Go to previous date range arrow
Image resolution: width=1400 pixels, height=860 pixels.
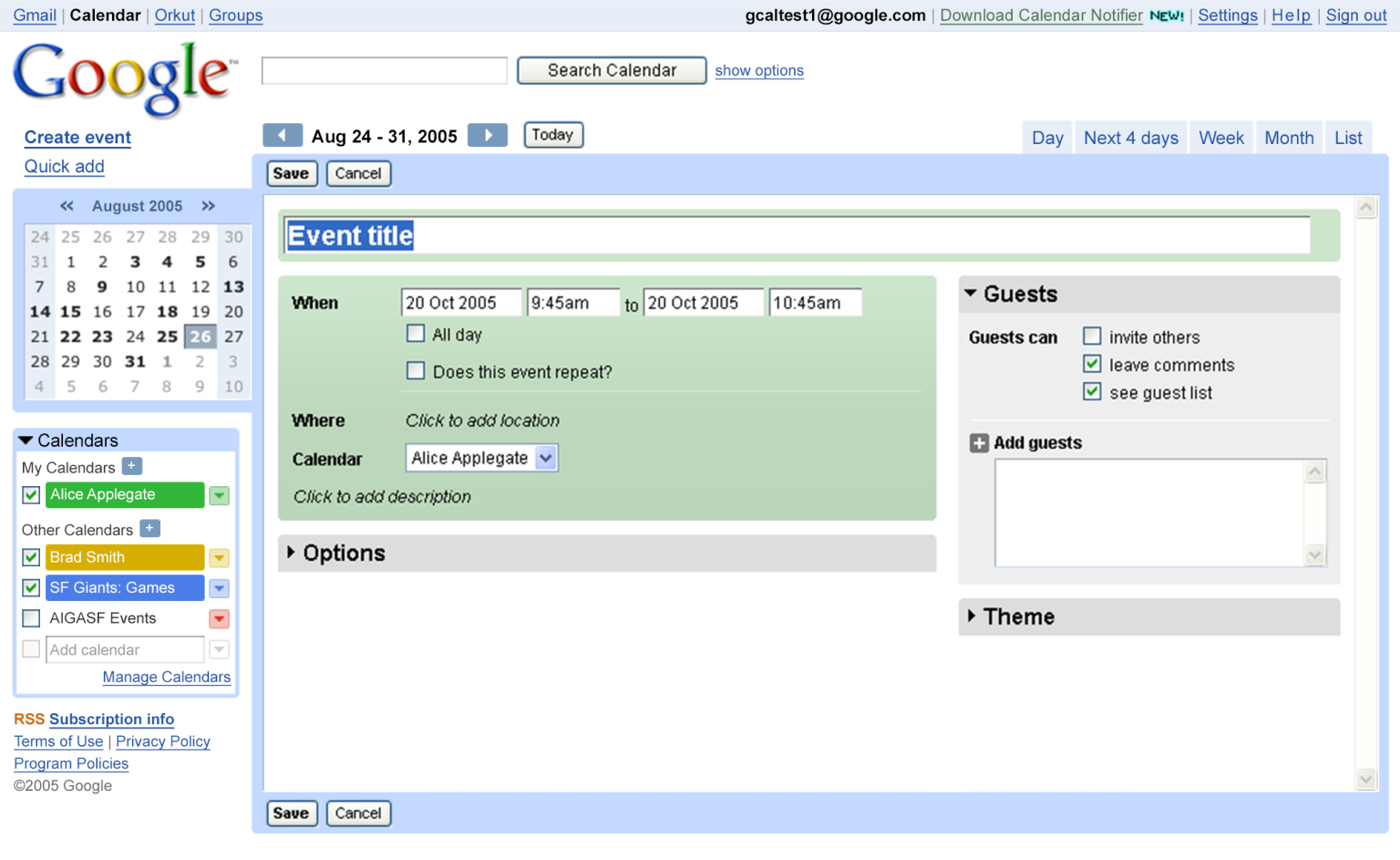[x=282, y=136]
